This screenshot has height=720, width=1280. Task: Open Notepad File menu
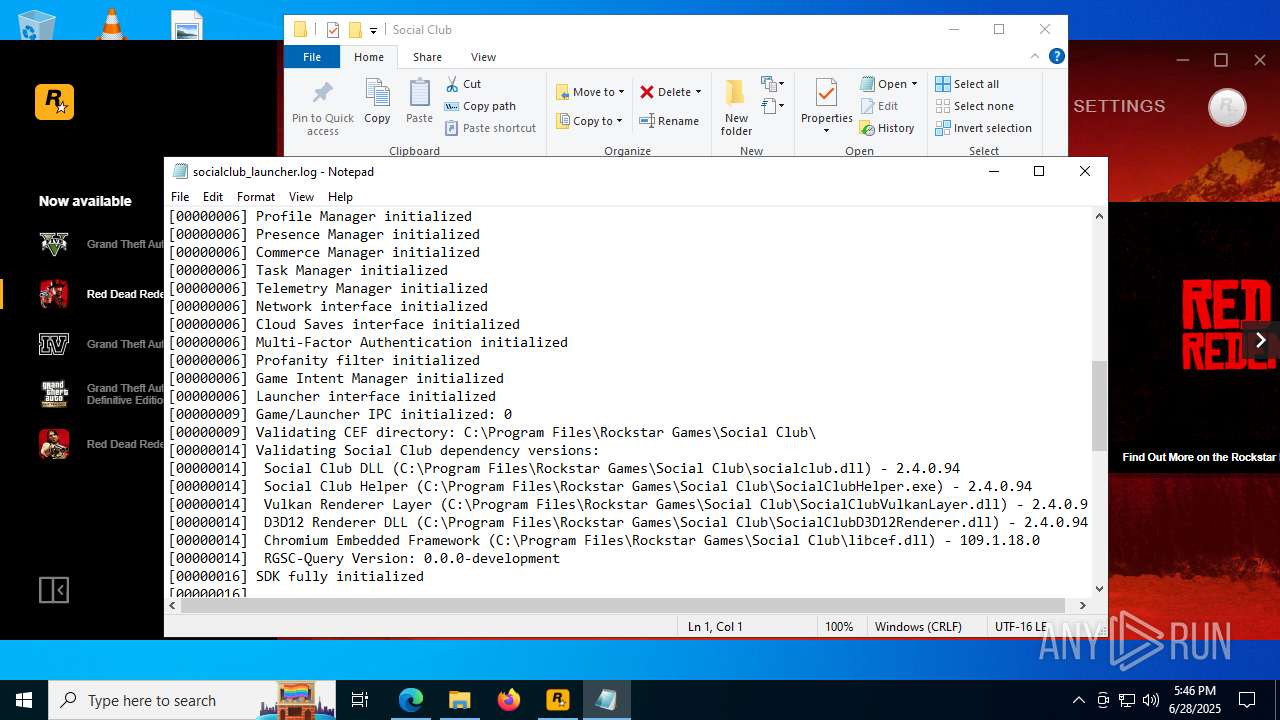click(x=180, y=197)
